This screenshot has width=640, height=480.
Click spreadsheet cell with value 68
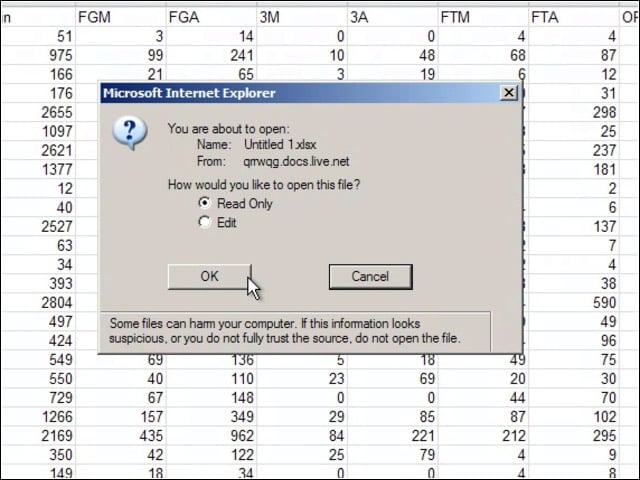click(483, 55)
